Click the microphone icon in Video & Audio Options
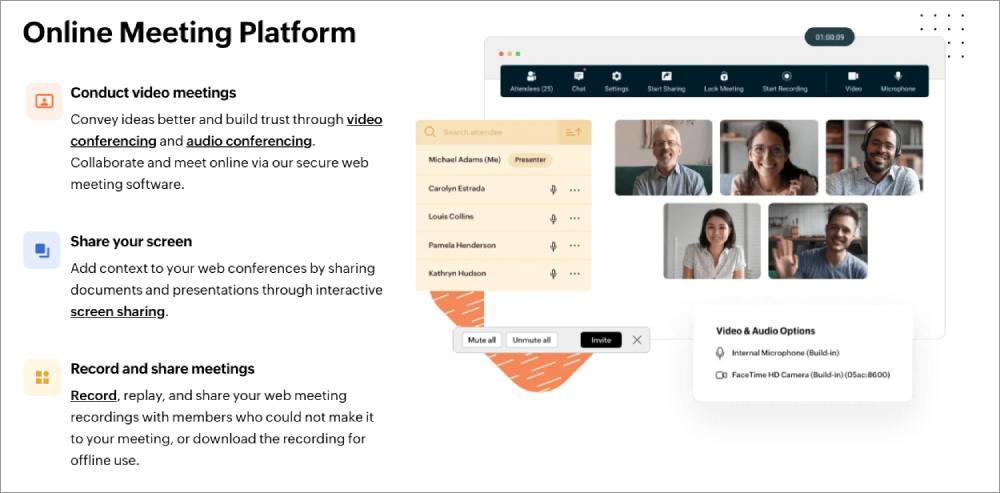Image resolution: width=1000 pixels, height=493 pixels. (x=720, y=353)
